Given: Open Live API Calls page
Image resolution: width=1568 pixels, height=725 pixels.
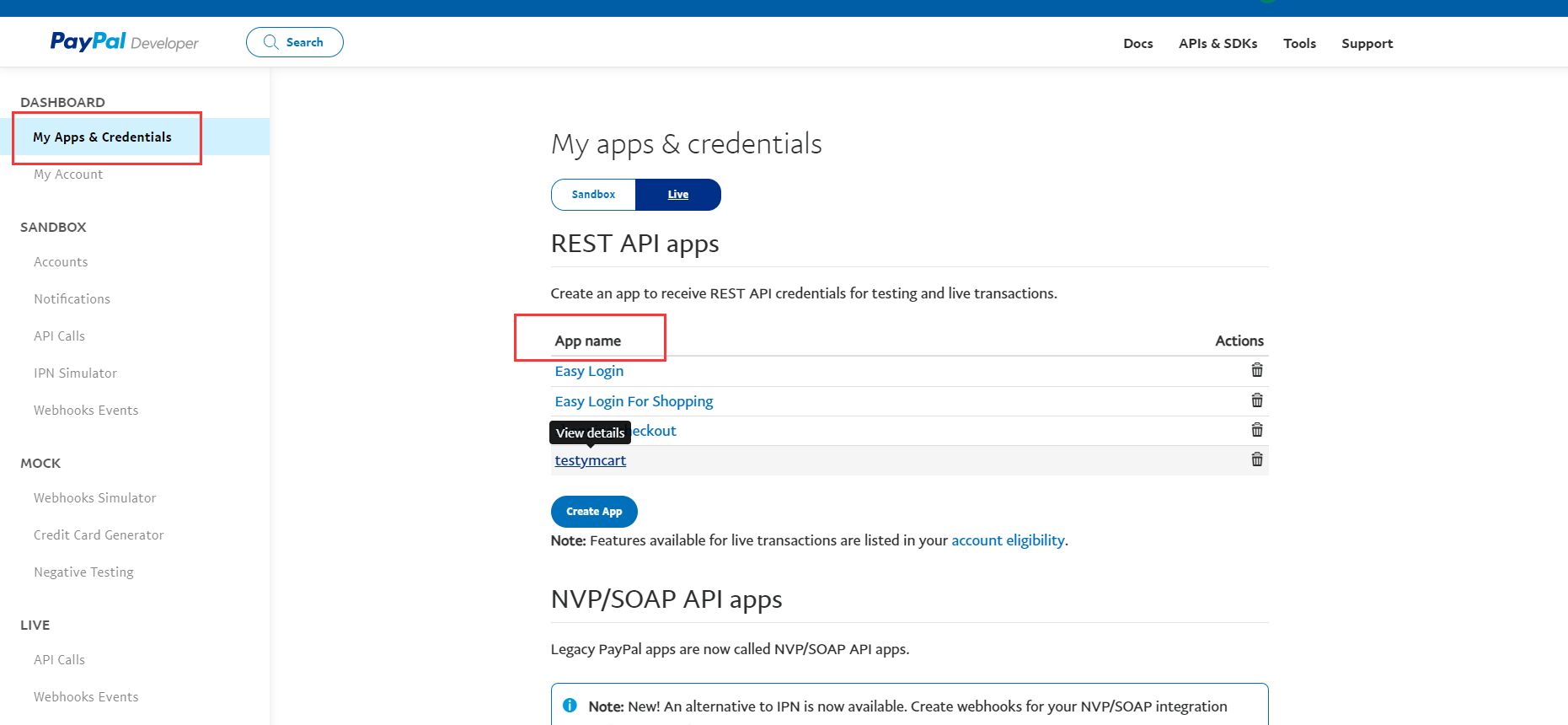Looking at the screenshot, I should click(x=59, y=660).
